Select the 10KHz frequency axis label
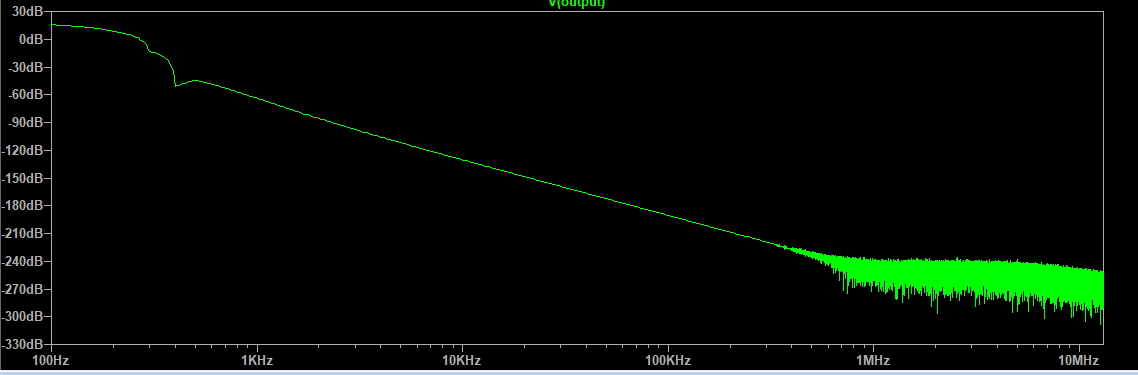Screen dimensions: 1138x375 click(462, 360)
